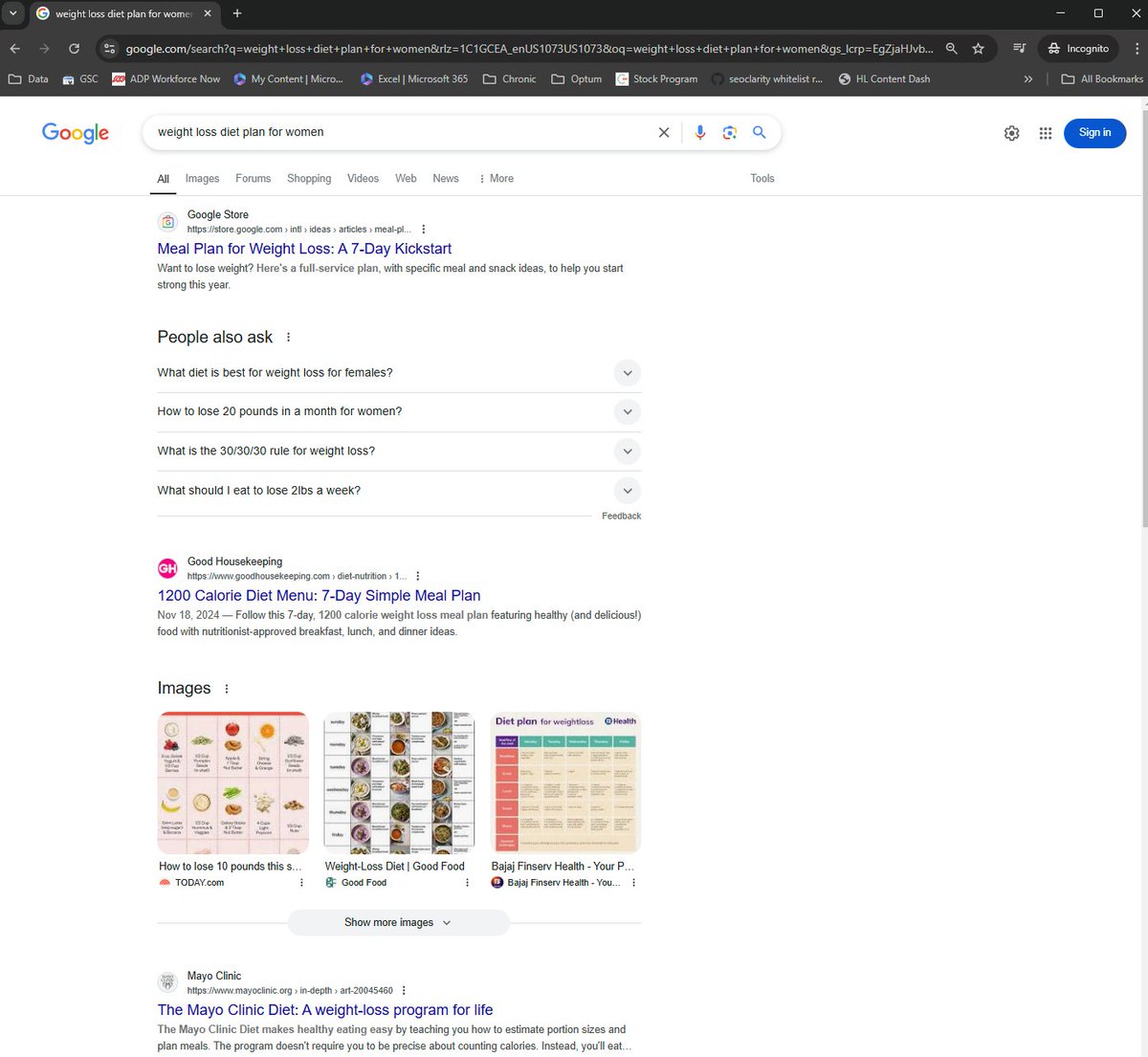Switch to the Videos tab
The image size is (1148, 1057).
pos(363,179)
